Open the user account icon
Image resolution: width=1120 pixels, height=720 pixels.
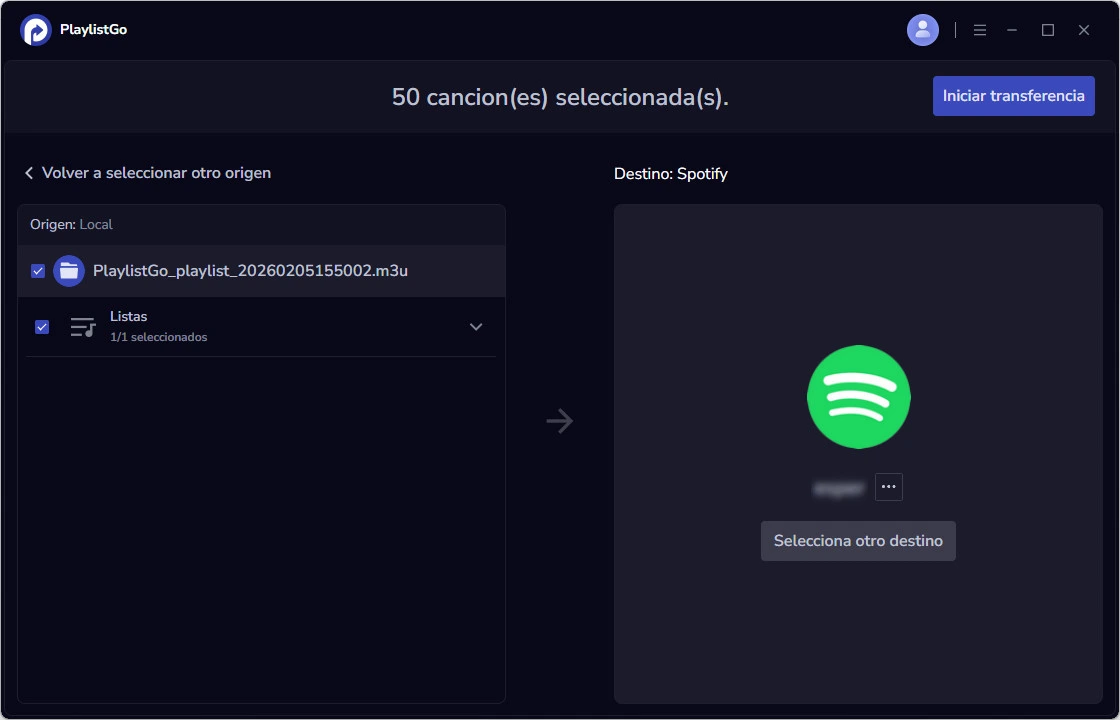[x=922, y=29]
